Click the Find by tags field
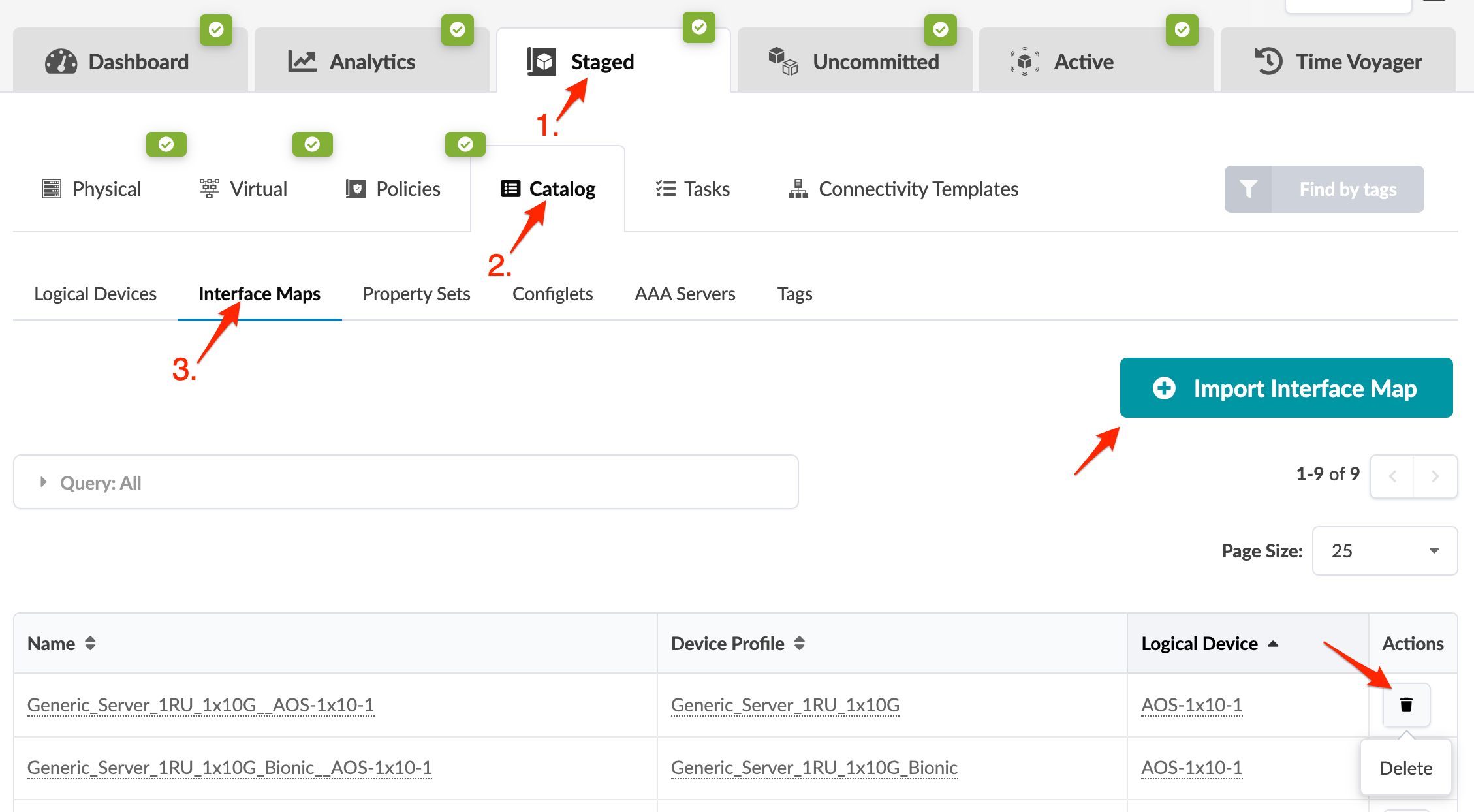This screenshot has width=1474, height=812. click(1347, 189)
